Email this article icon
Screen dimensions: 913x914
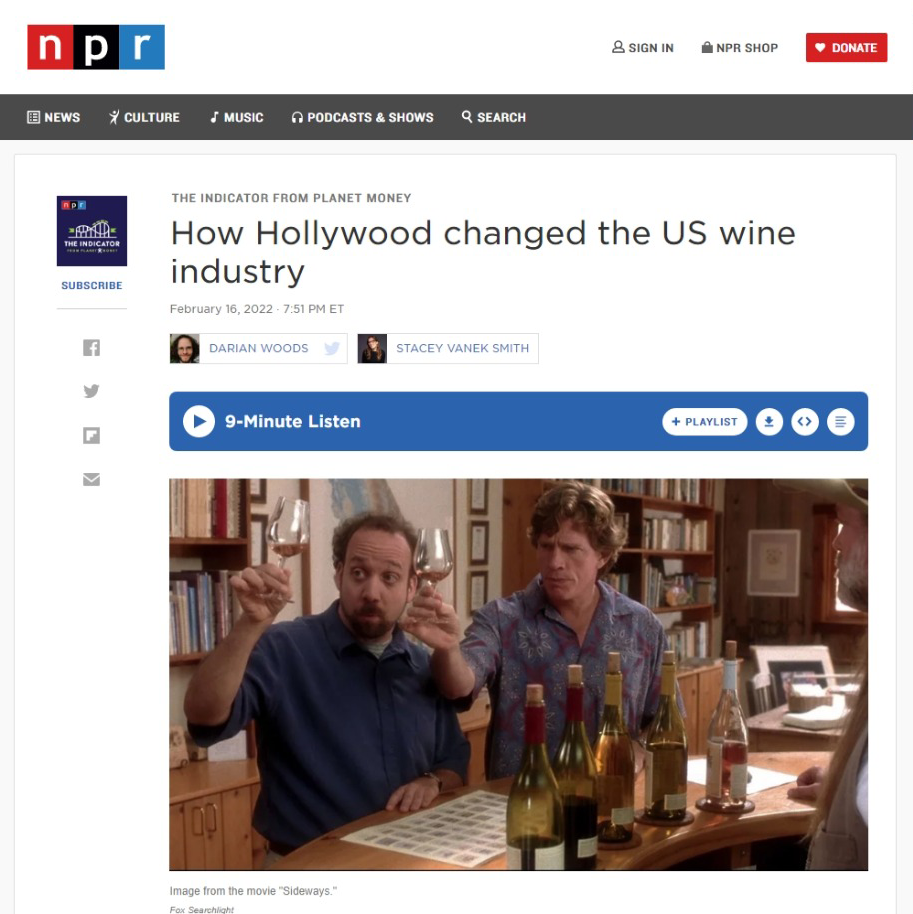[x=92, y=479]
